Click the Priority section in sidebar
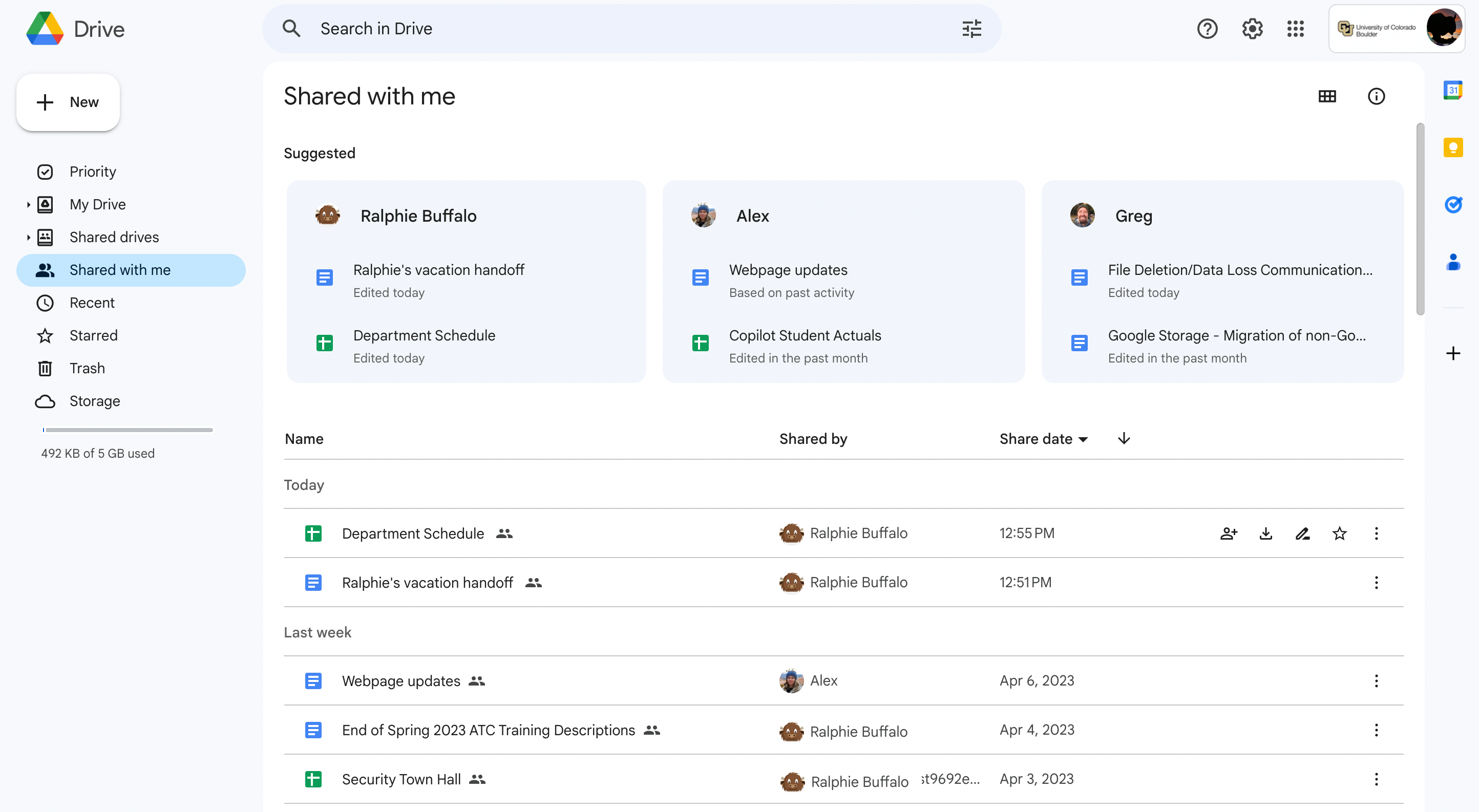Image resolution: width=1479 pixels, height=812 pixels. (92, 170)
